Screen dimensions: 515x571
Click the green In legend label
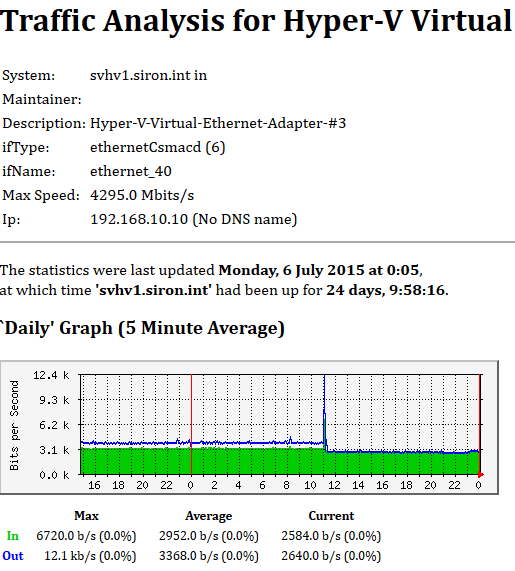12,536
